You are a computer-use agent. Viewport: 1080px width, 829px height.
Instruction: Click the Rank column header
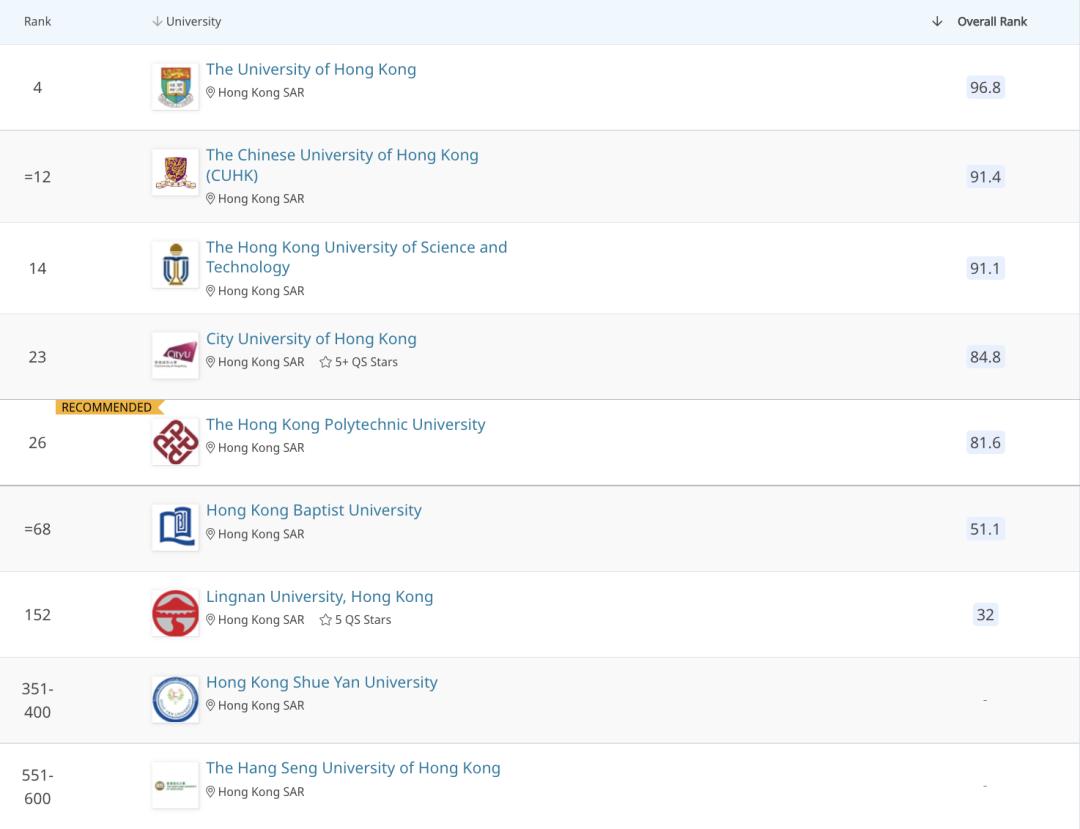(37, 21)
